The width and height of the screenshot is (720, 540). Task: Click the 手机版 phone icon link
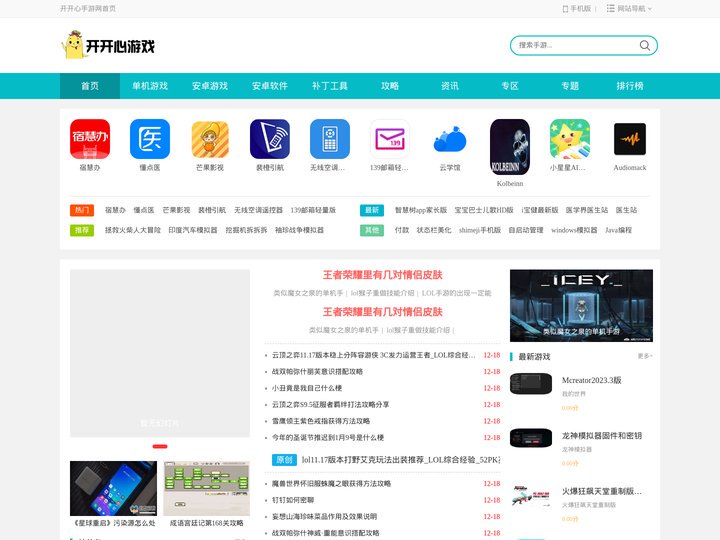577,9
